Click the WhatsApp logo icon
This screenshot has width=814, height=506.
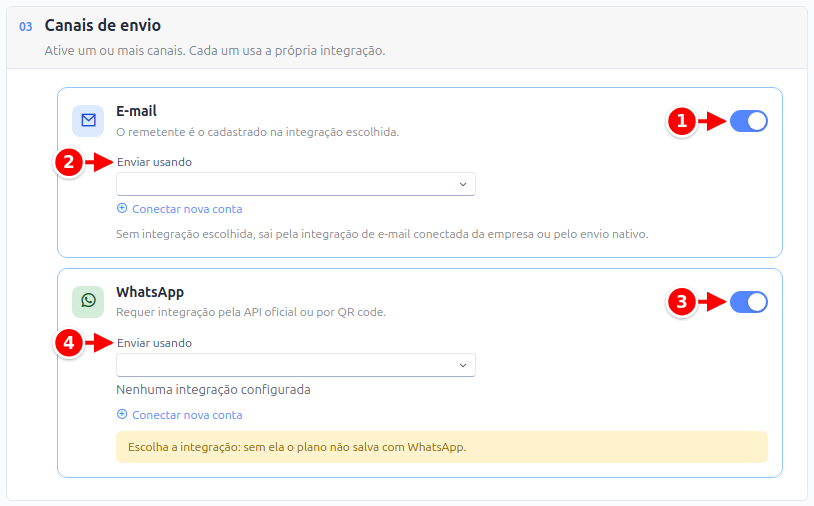coord(88,301)
